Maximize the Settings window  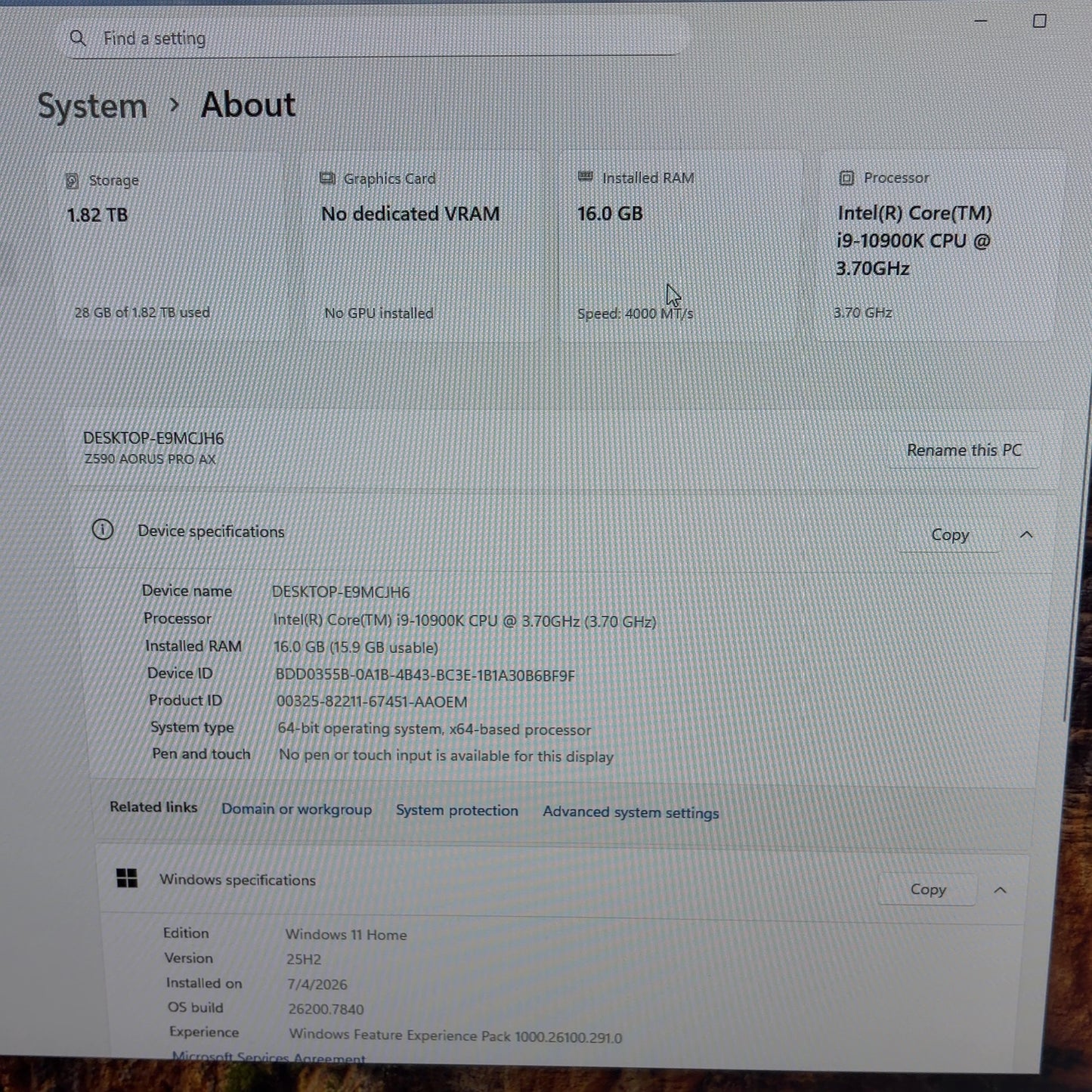[1040, 21]
